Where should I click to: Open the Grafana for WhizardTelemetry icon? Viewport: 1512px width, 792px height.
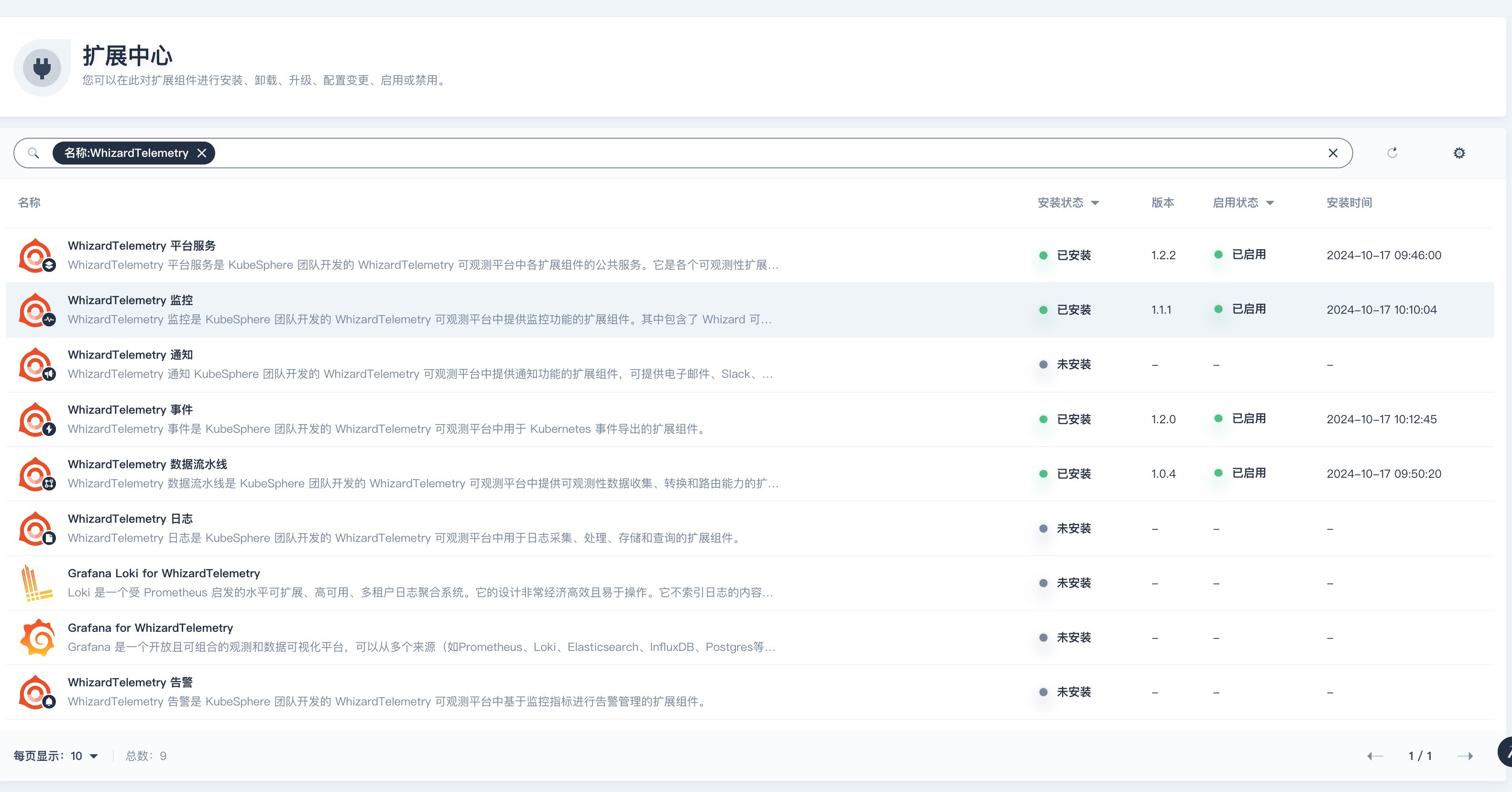pyautogui.click(x=37, y=638)
